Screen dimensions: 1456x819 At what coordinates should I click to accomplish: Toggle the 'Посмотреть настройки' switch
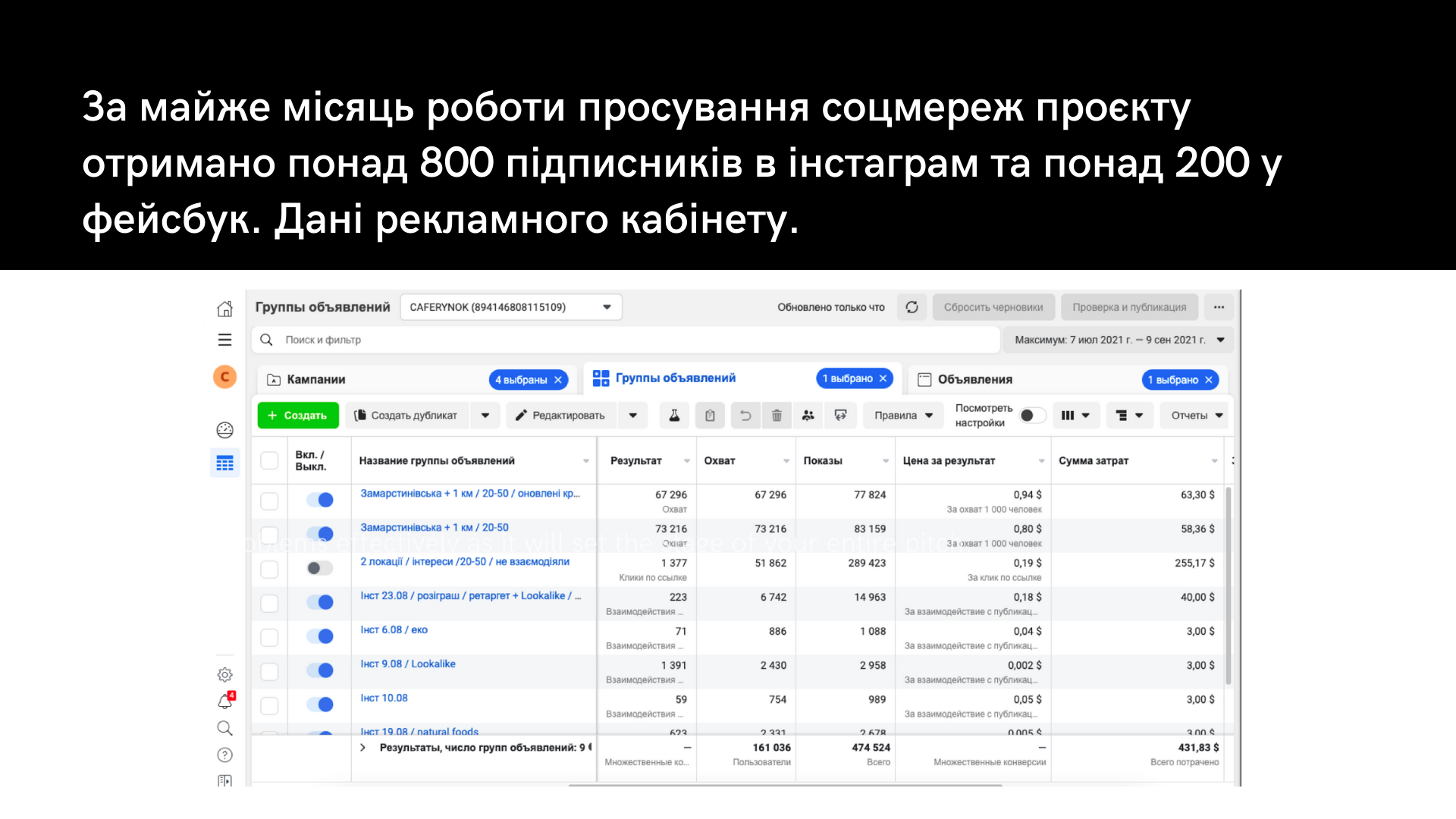[x=1032, y=415]
